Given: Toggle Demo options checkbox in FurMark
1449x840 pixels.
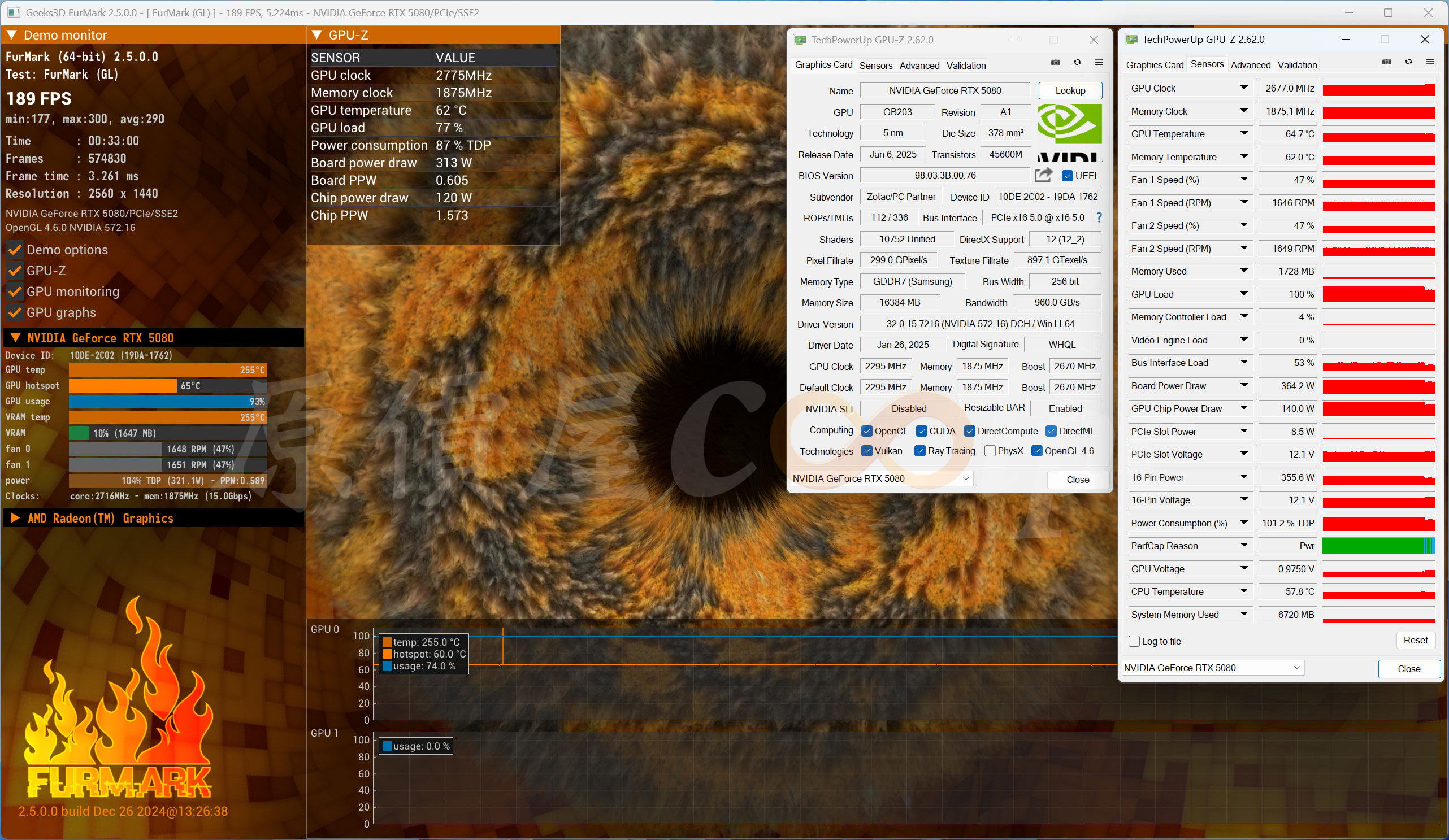Looking at the screenshot, I should pyautogui.click(x=15, y=250).
